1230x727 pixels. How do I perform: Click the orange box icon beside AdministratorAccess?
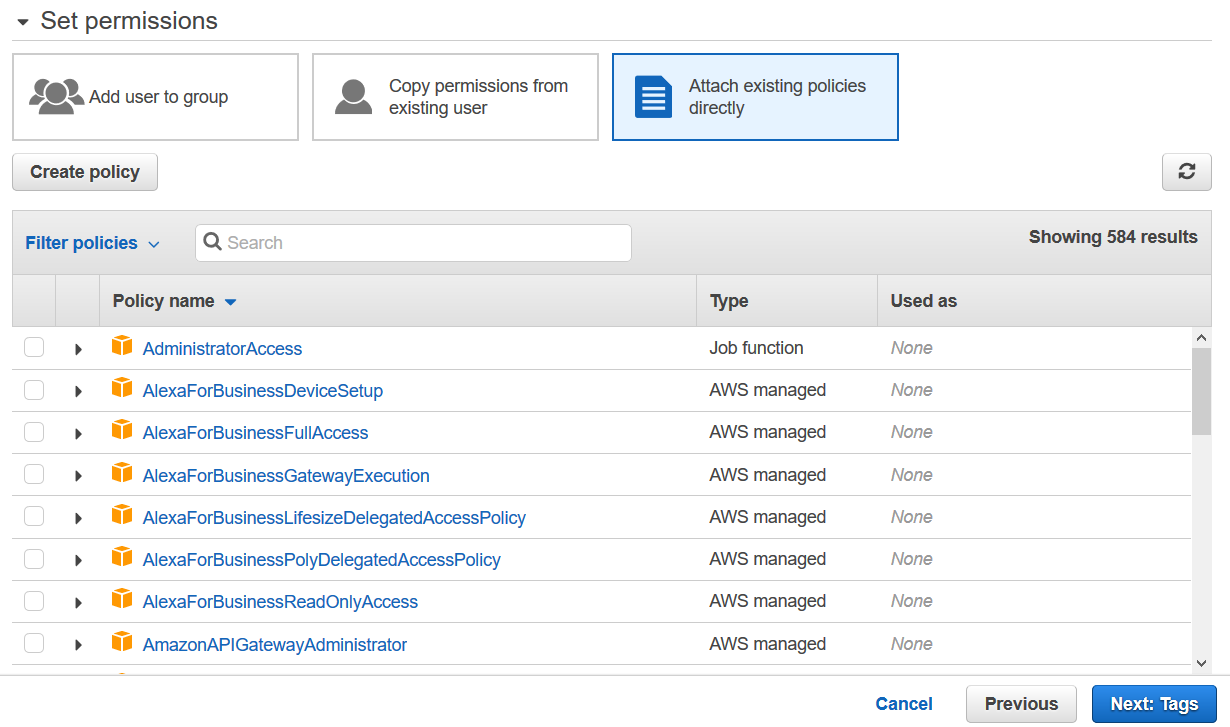[122, 347]
